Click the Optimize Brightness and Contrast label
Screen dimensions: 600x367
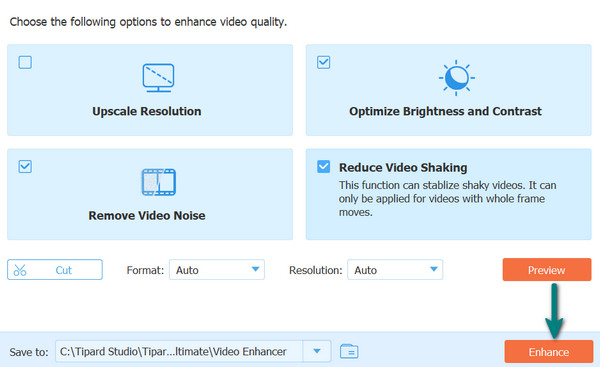(445, 111)
